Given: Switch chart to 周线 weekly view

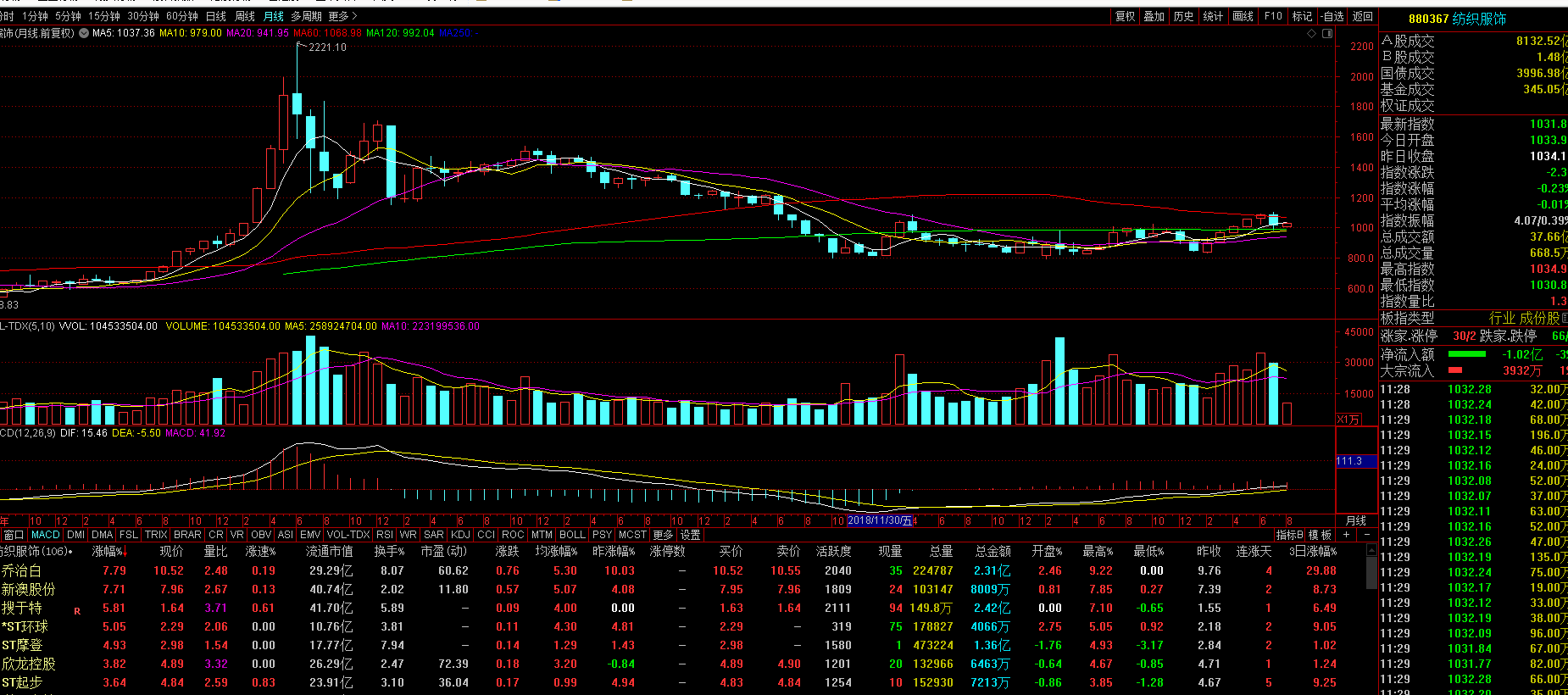Looking at the screenshot, I should 245,16.
